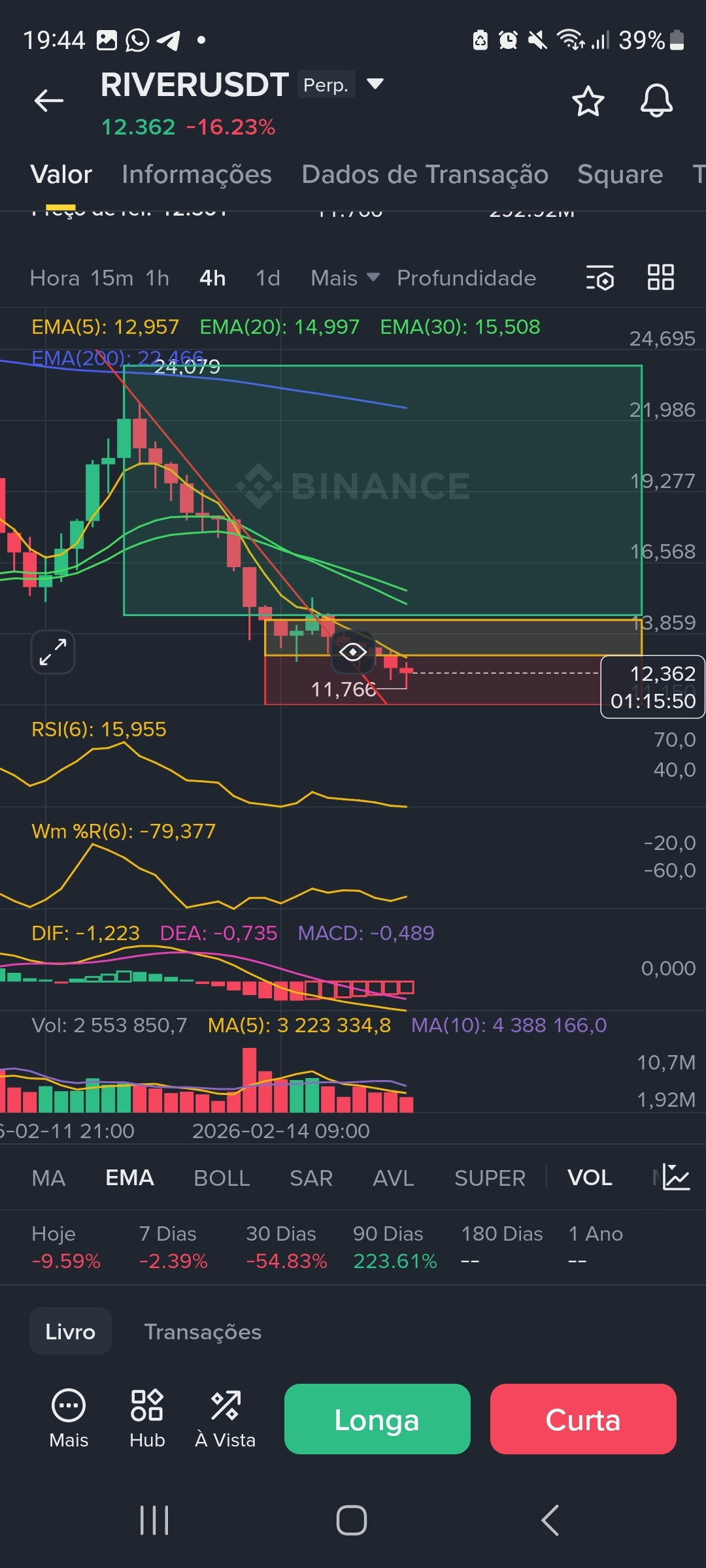This screenshot has width=706, height=1568.
Task: Open the Dados de Transação tab
Action: tap(425, 174)
